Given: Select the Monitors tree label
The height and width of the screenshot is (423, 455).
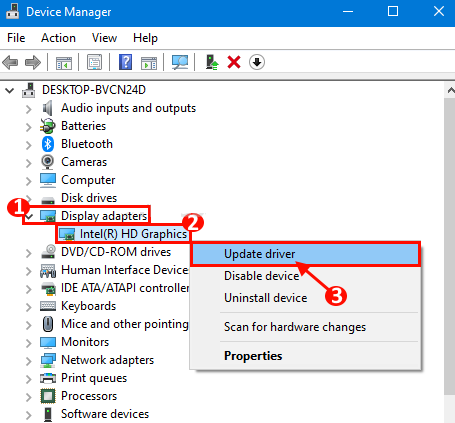Looking at the screenshot, I should coord(85,342).
